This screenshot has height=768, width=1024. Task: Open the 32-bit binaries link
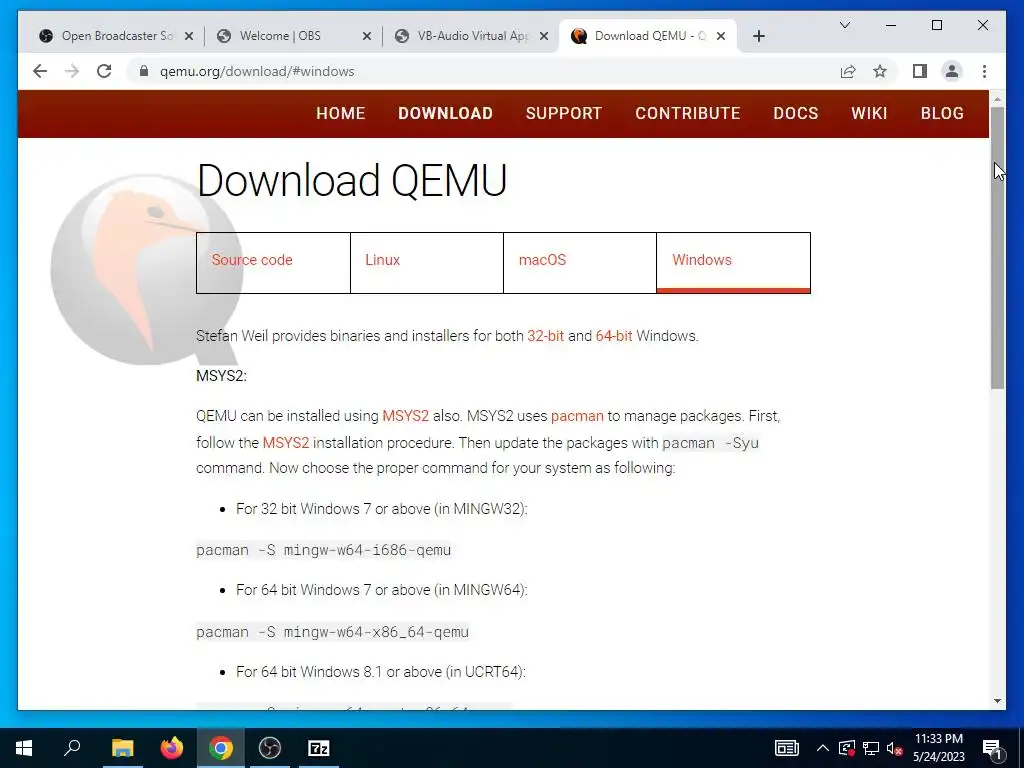[x=545, y=336]
